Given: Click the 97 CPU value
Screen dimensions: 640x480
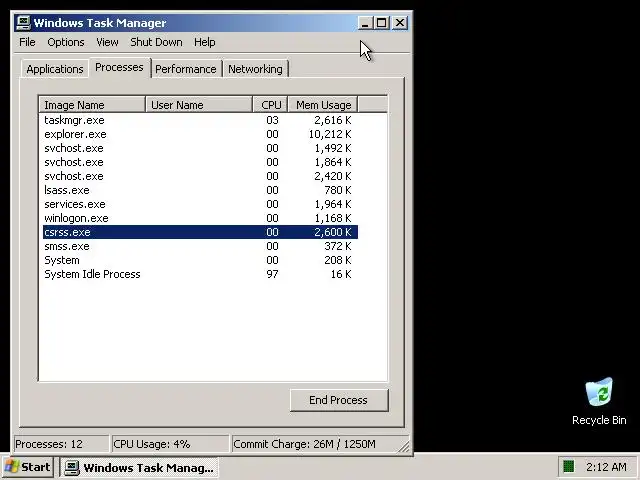Looking at the screenshot, I should pyautogui.click(x=272, y=274).
